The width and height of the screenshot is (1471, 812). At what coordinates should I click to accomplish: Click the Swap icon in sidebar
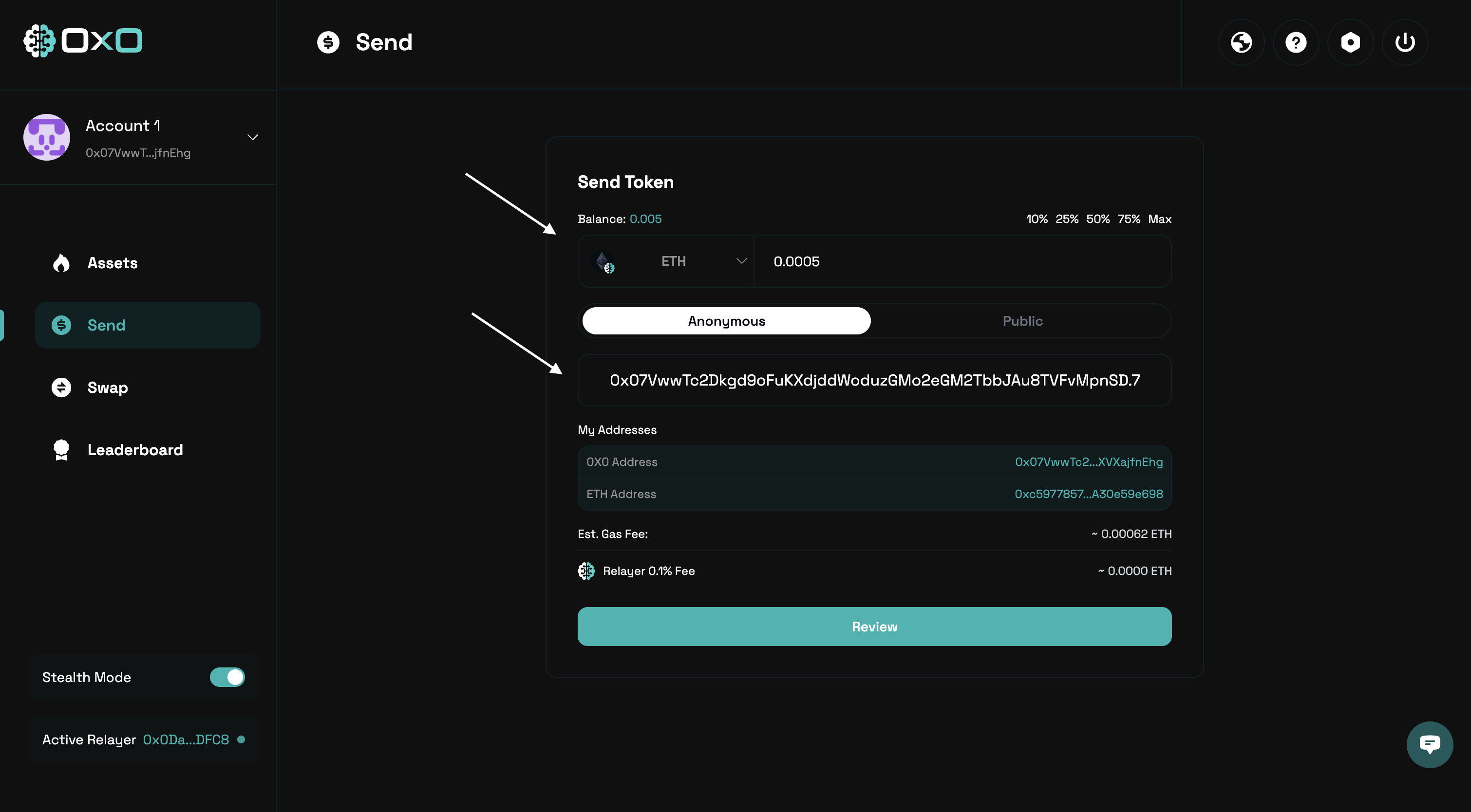click(x=61, y=387)
